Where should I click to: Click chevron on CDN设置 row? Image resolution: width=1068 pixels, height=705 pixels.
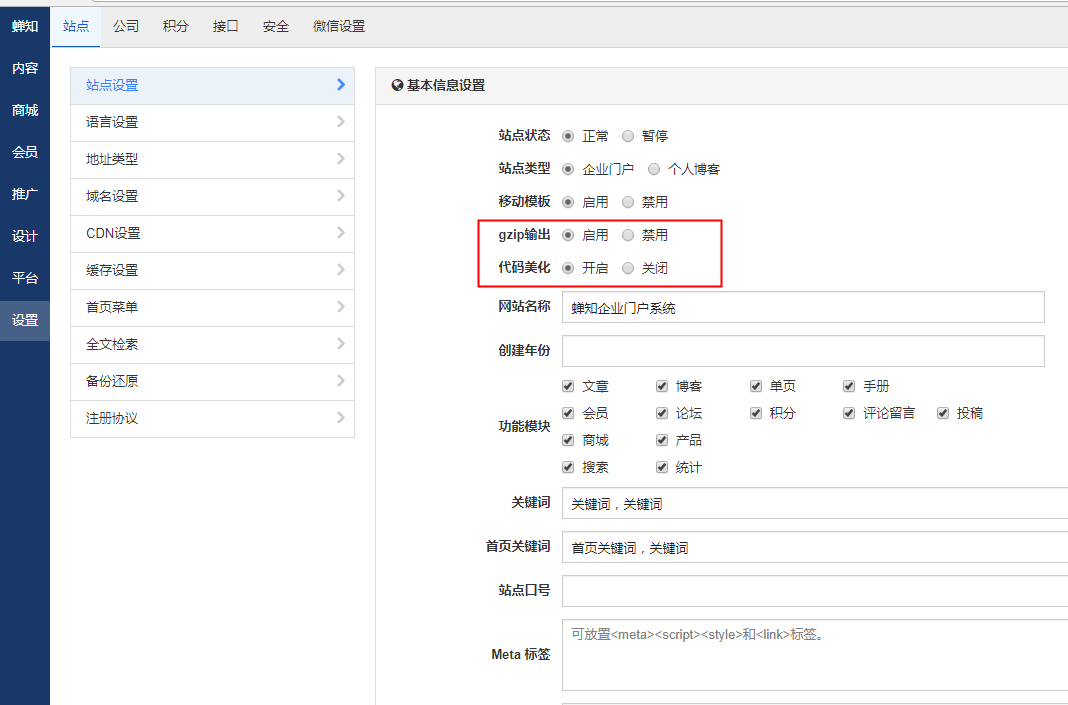(341, 232)
